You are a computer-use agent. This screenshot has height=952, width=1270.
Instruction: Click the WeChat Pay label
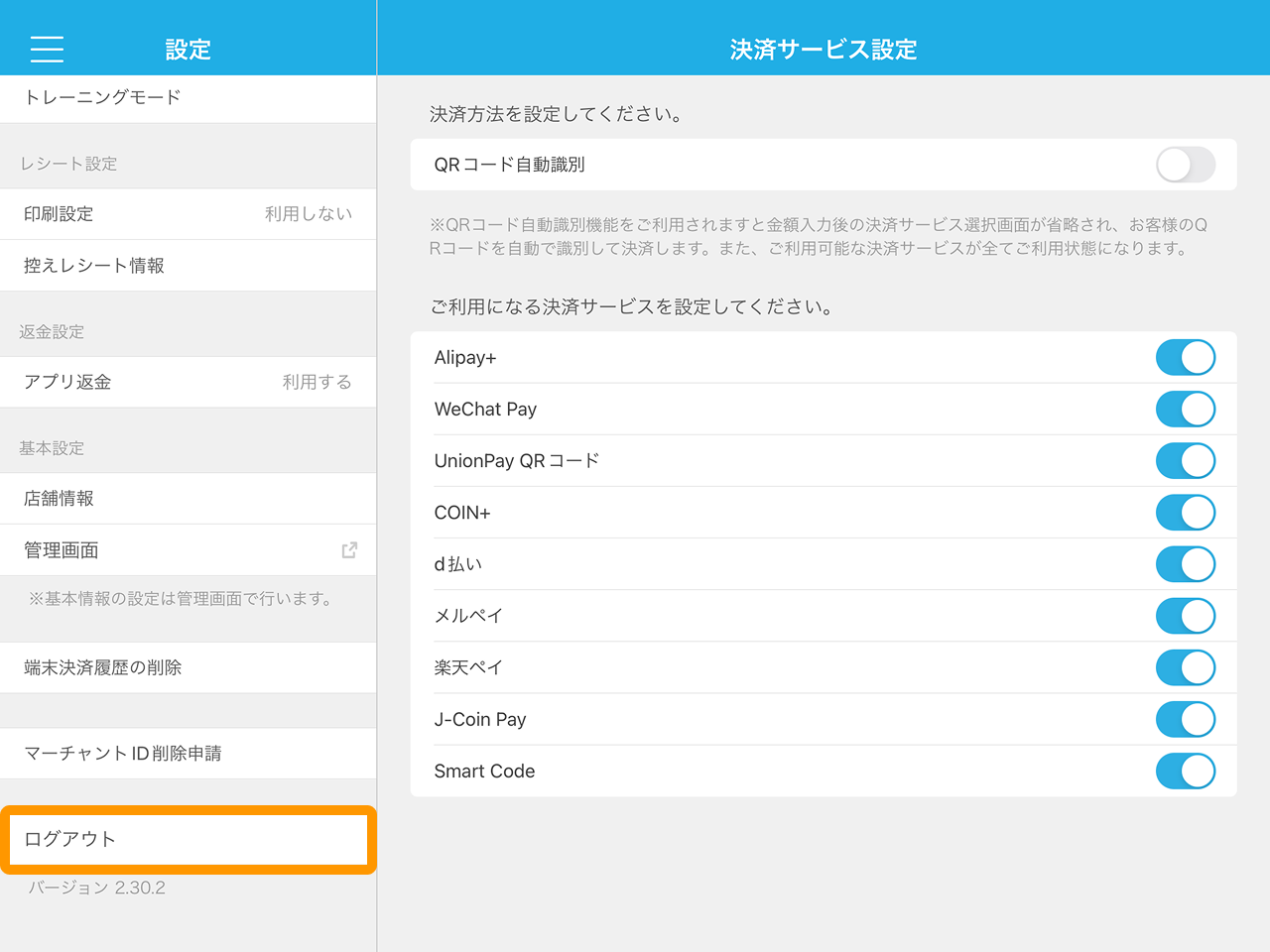pos(485,410)
